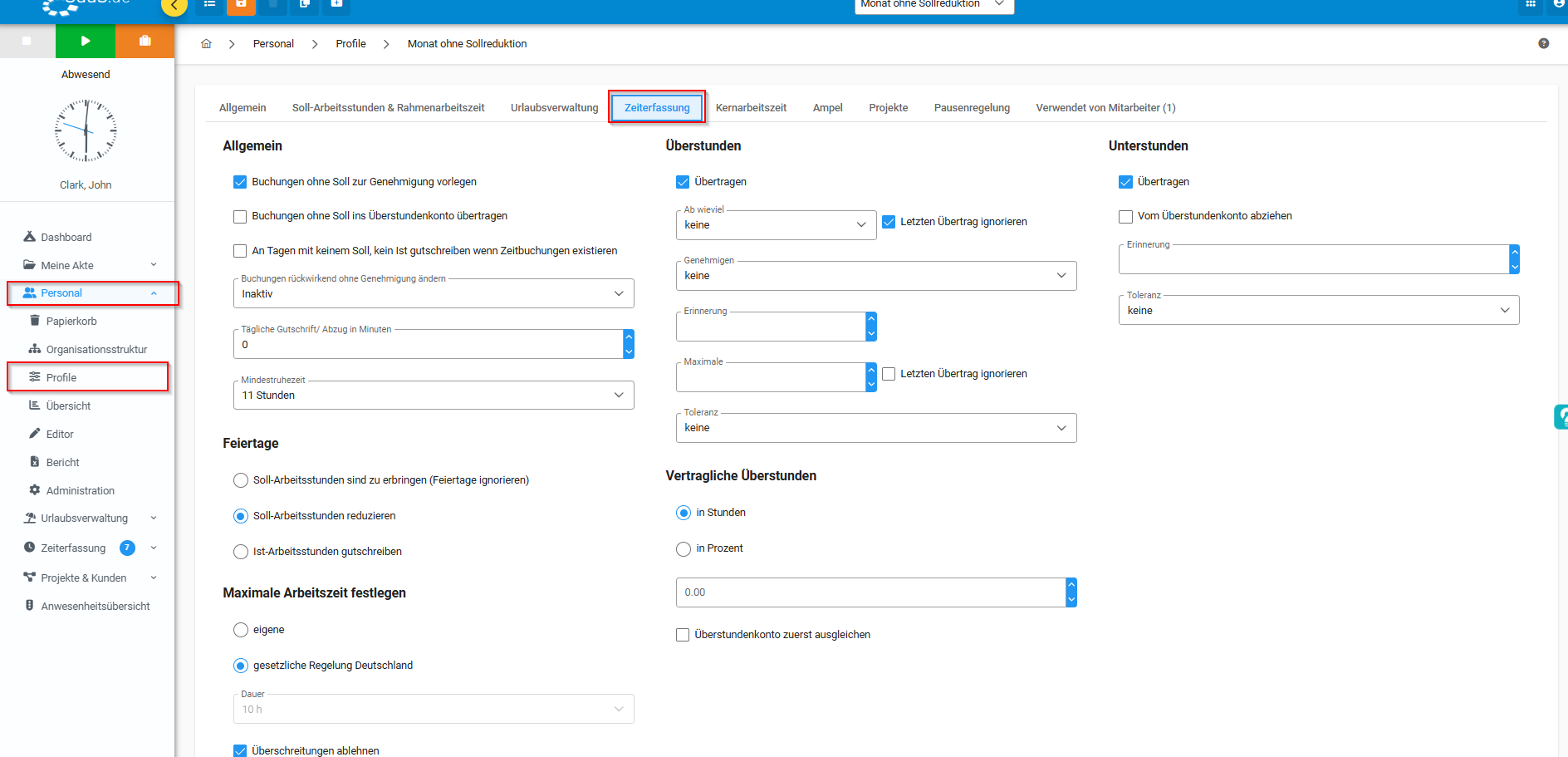Screen dimensions: 1568x757
Task: Open the Pausenregelung tab
Action: click(972, 108)
